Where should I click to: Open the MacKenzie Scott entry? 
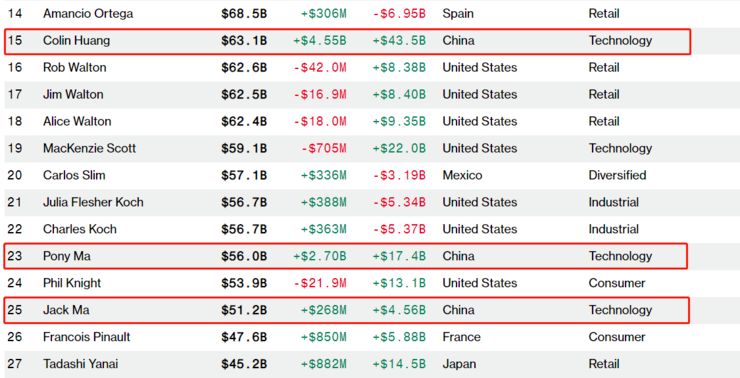pos(89,148)
